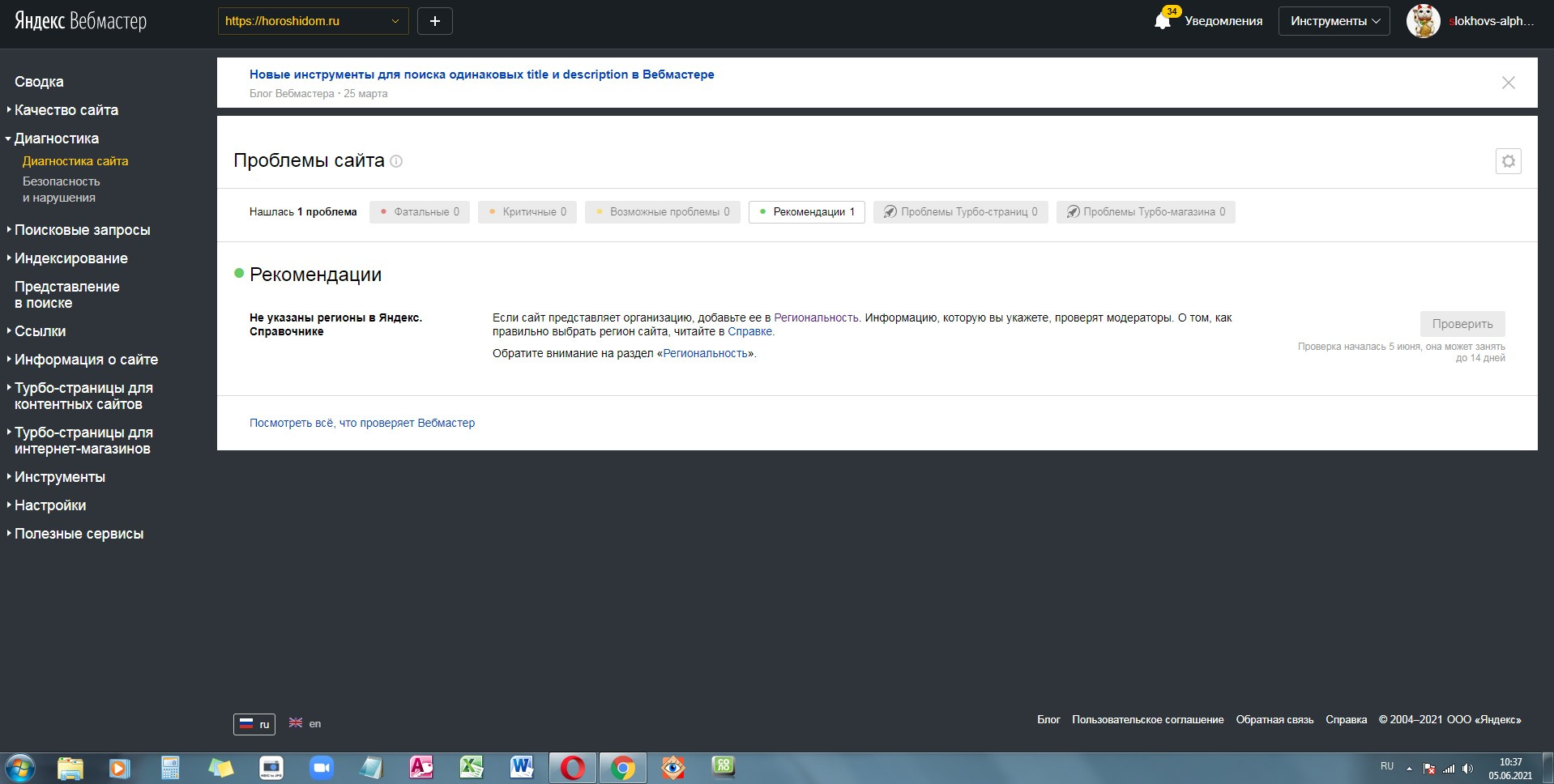Screen dimensions: 1554x784
Task: Show hidden tray icons arrow
Action: pyautogui.click(x=1410, y=769)
